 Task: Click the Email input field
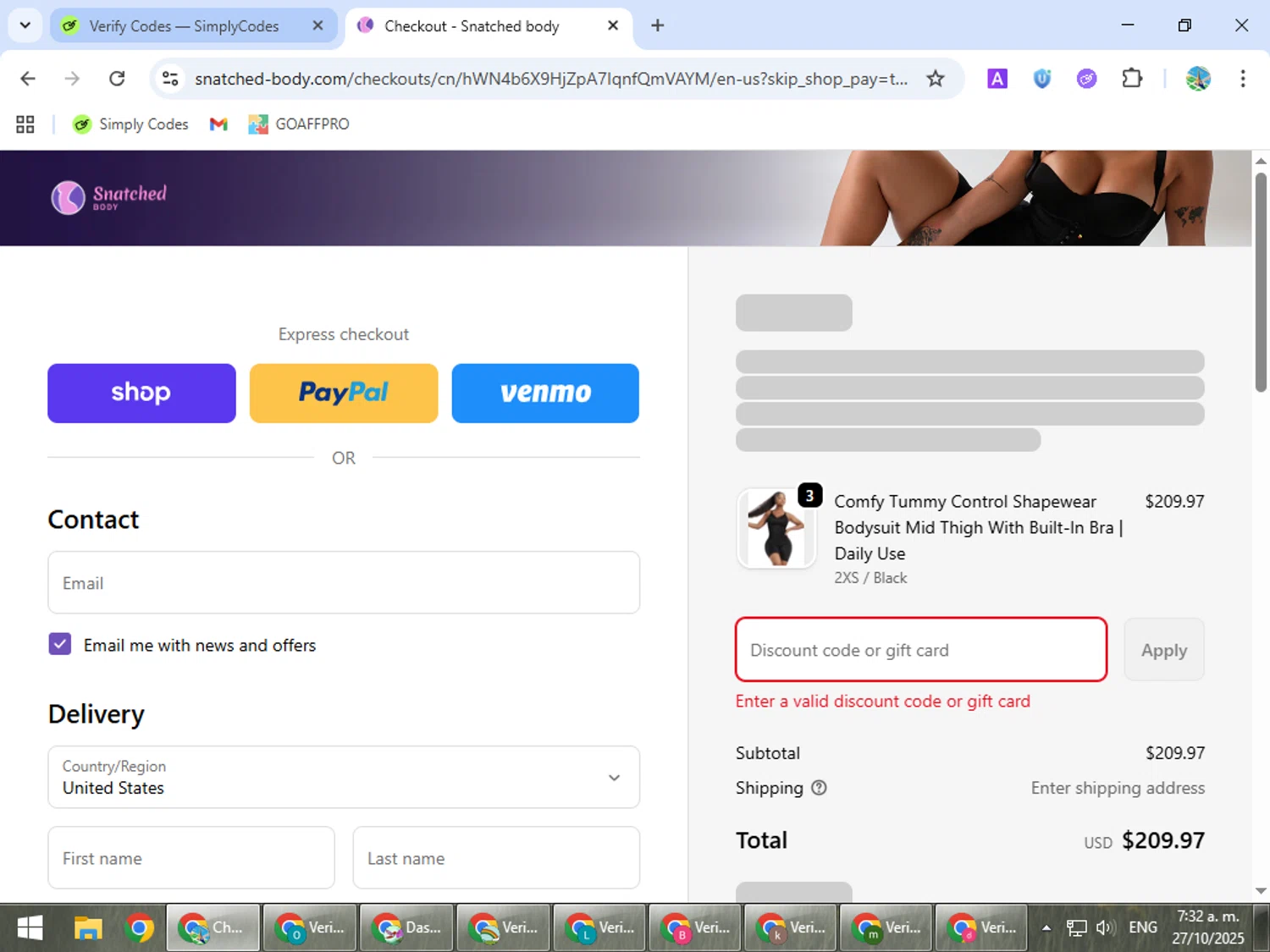(x=344, y=583)
